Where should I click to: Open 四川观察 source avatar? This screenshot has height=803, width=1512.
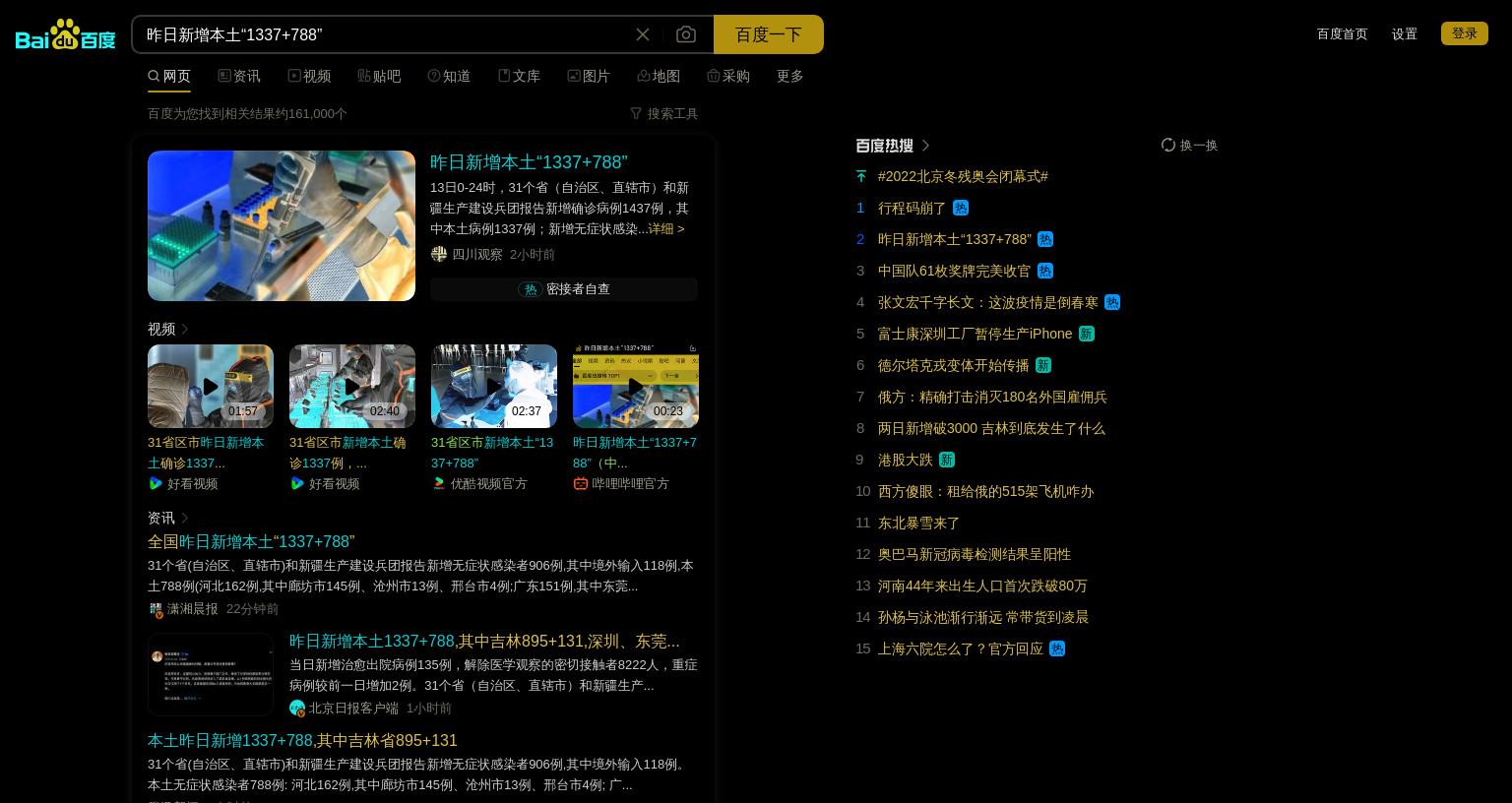tap(439, 254)
